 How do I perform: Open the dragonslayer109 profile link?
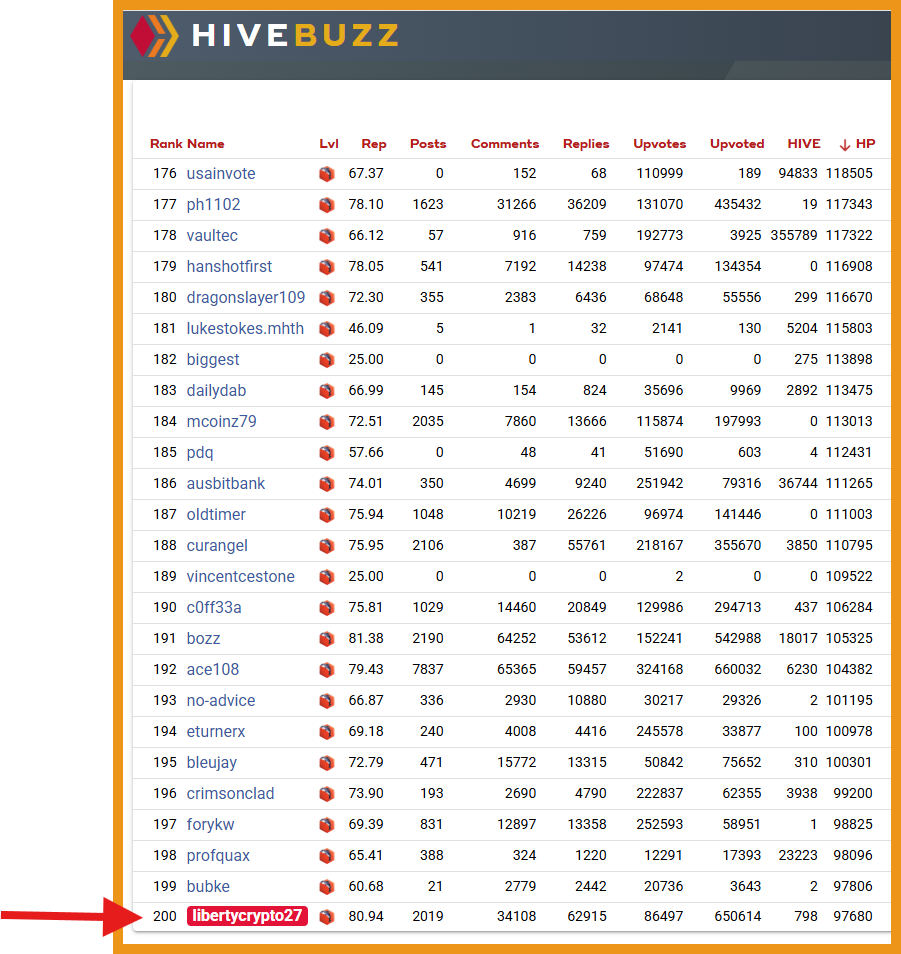(246, 298)
